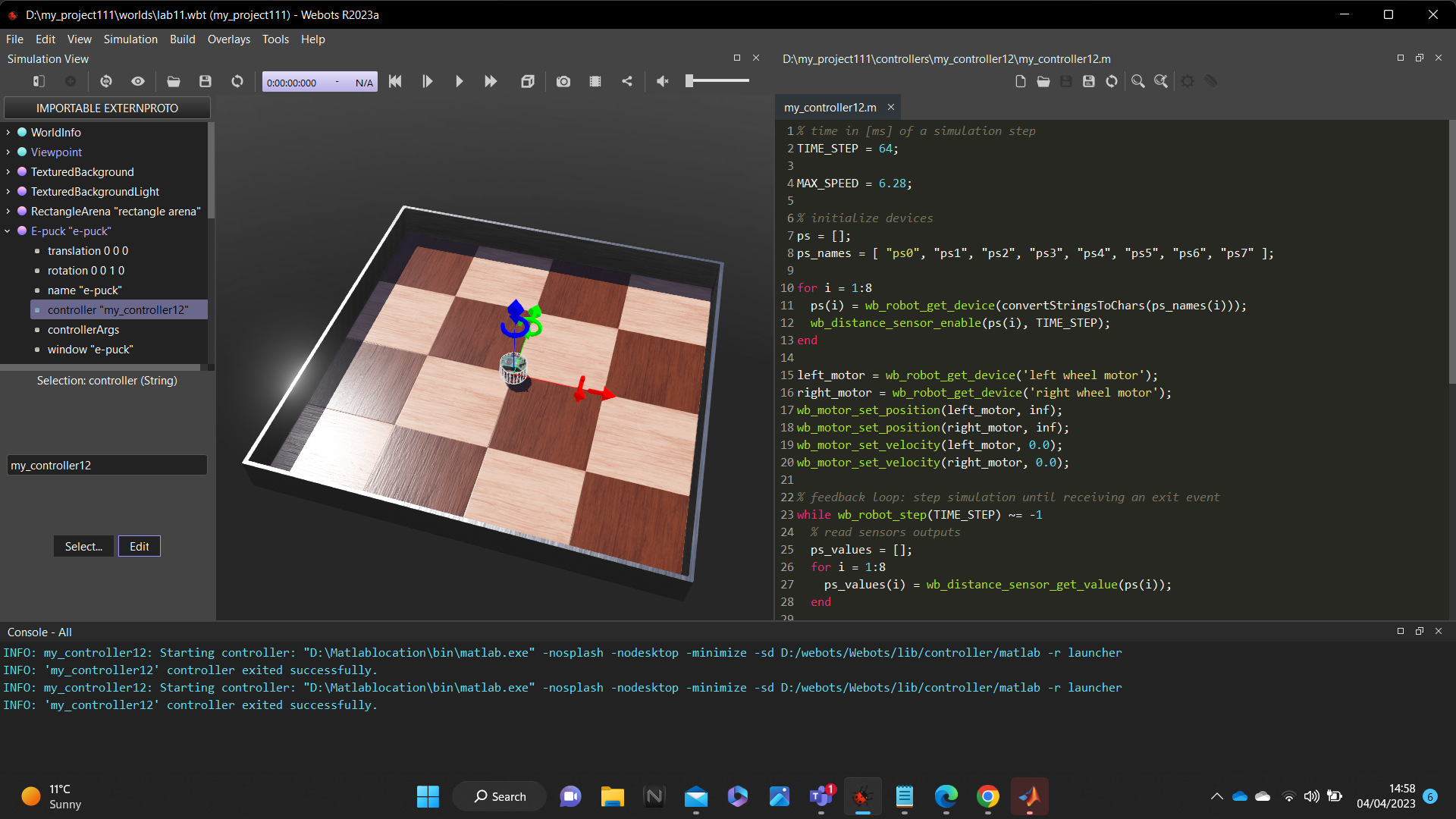This screenshot has width=1456, height=819.
Task: Start movie recording of the simulation
Action: pyautogui.click(x=595, y=81)
